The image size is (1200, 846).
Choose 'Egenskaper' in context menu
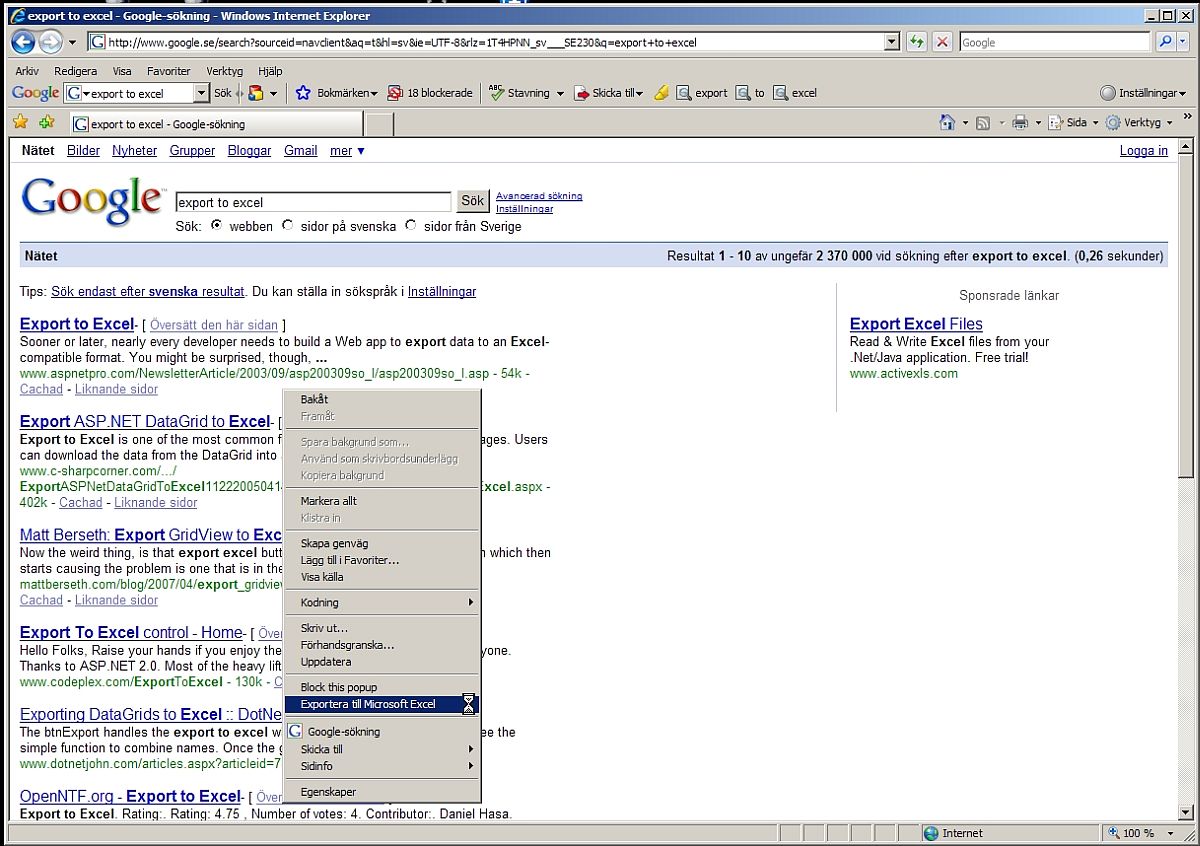click(x=381, y=792)
